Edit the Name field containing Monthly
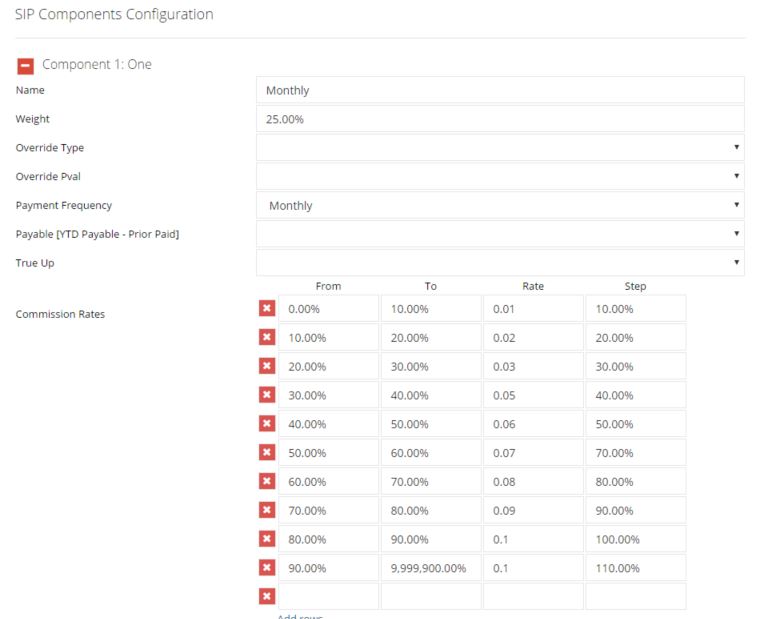This screenshot has width=761, height=619. pyautogui.click(x=500, y=90)
